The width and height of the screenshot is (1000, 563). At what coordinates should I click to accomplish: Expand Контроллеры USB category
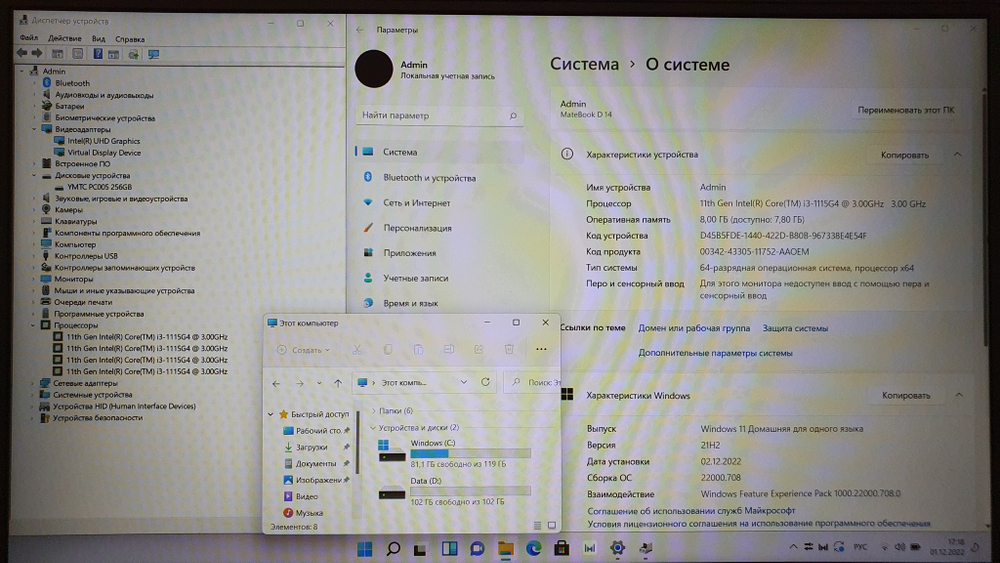point(34,256)
